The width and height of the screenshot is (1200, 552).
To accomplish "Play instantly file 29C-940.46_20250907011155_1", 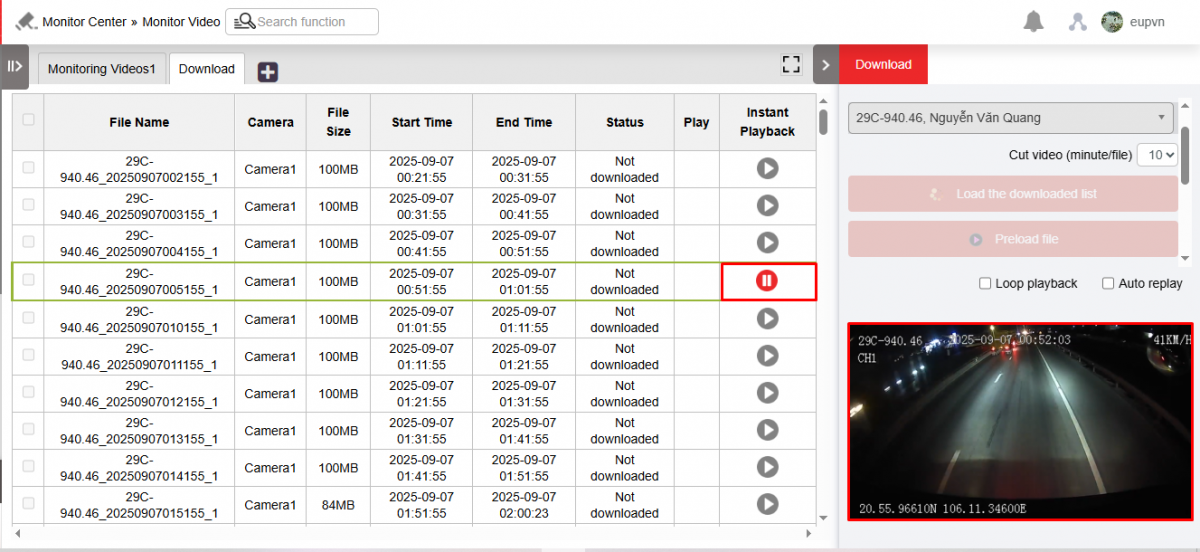I will [x=767, y=355].
